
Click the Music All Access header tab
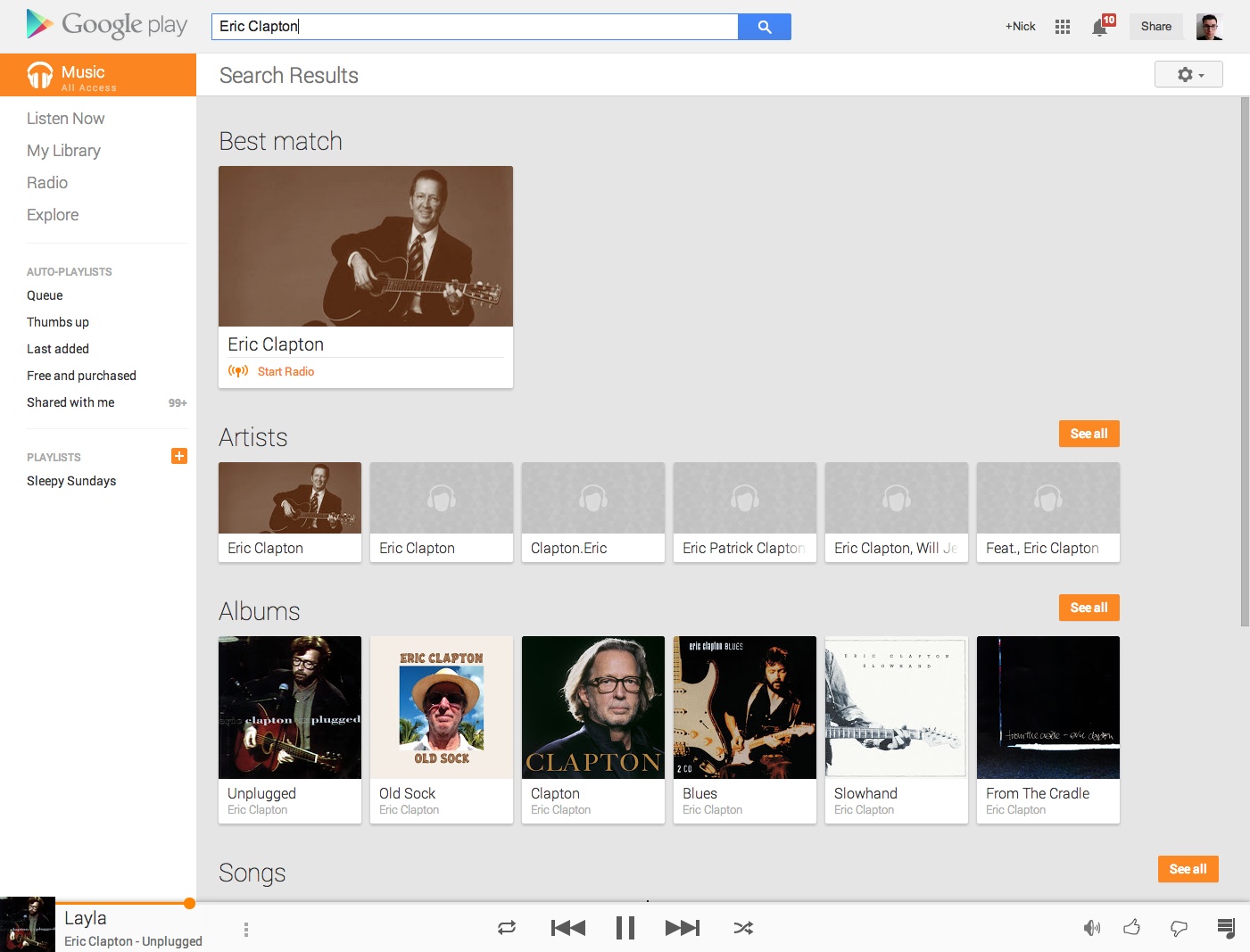pos(98,75)
